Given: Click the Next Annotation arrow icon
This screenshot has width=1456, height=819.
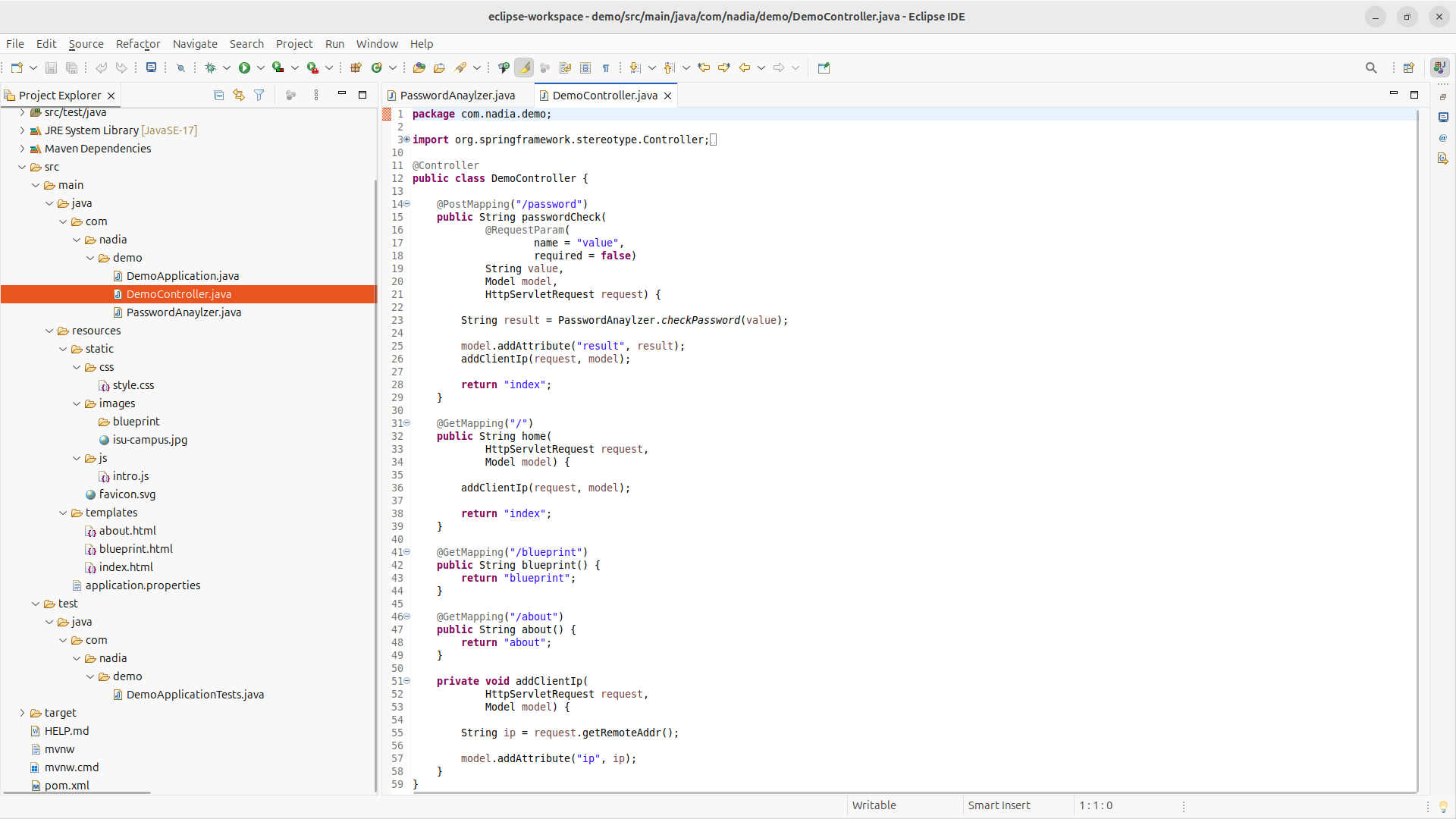Looking at the screenshot, I should 635,67.
